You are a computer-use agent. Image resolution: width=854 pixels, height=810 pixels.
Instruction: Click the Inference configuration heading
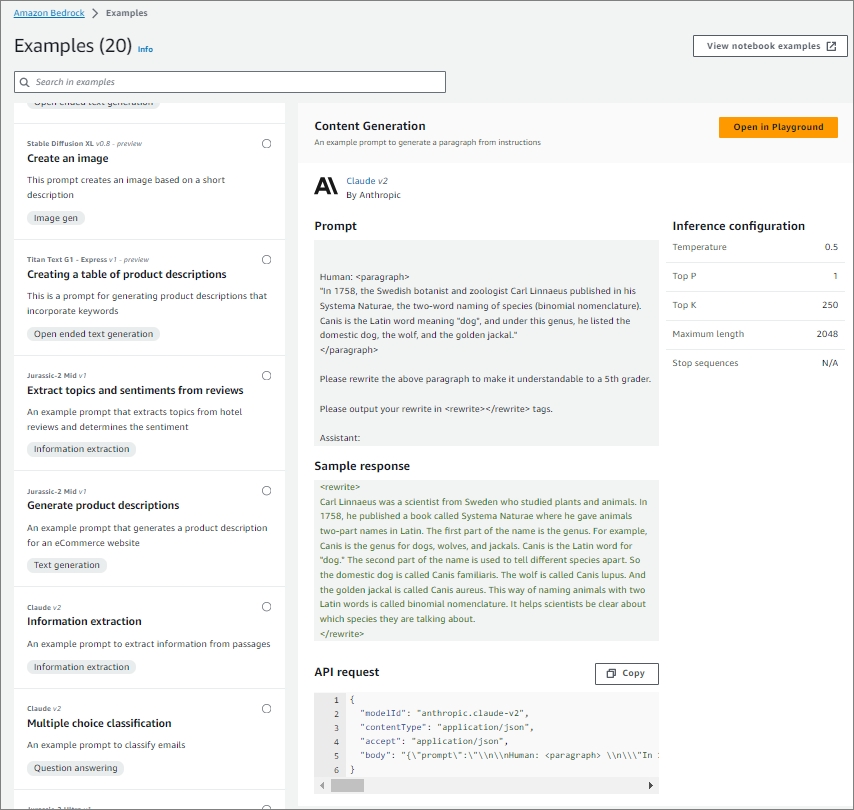point(739,226)
